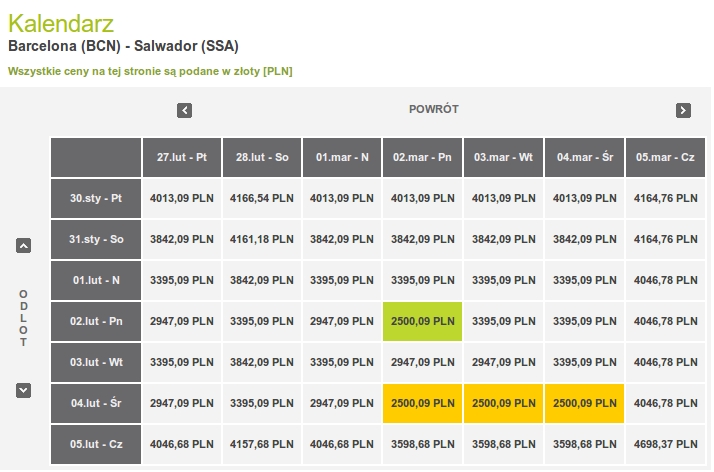
Task: Choose 3842,09 PLN fare in the 01.lut row
Action: 262,280
